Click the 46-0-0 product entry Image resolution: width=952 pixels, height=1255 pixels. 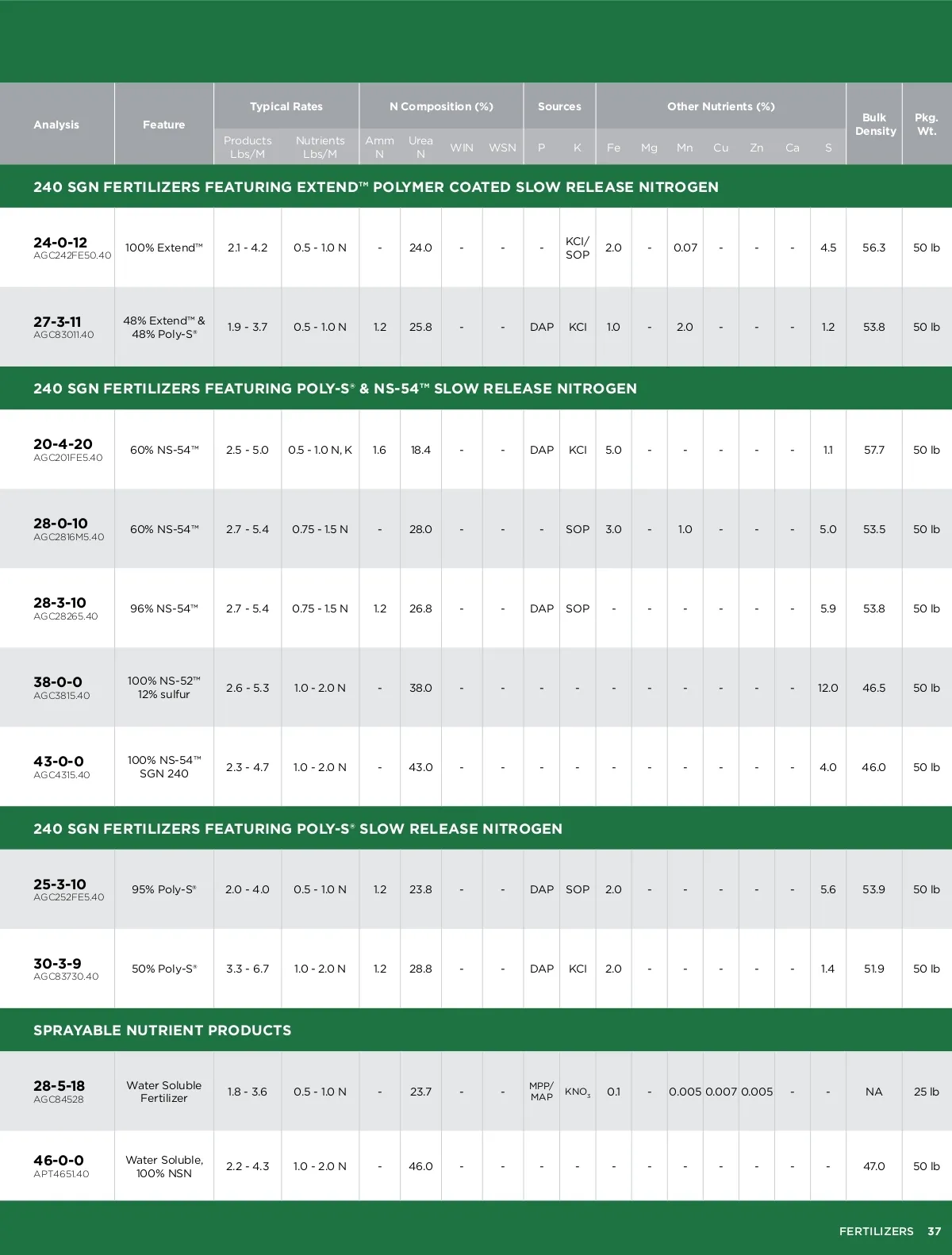click(58, 1161)
